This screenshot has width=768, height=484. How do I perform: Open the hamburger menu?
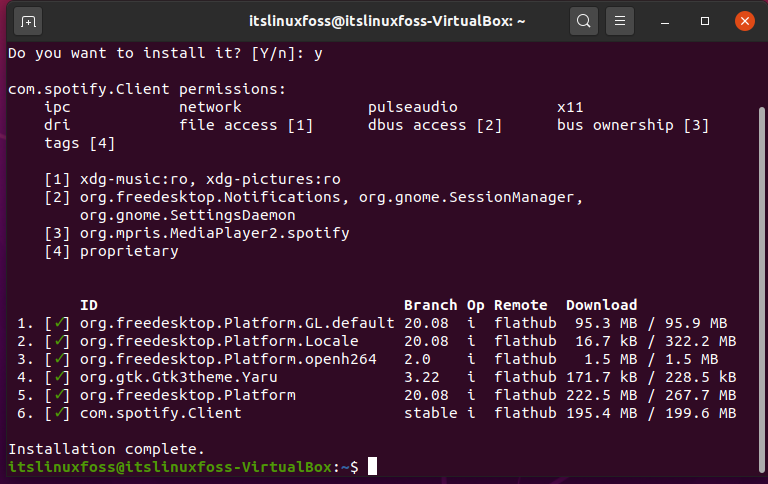pos(620,21)
